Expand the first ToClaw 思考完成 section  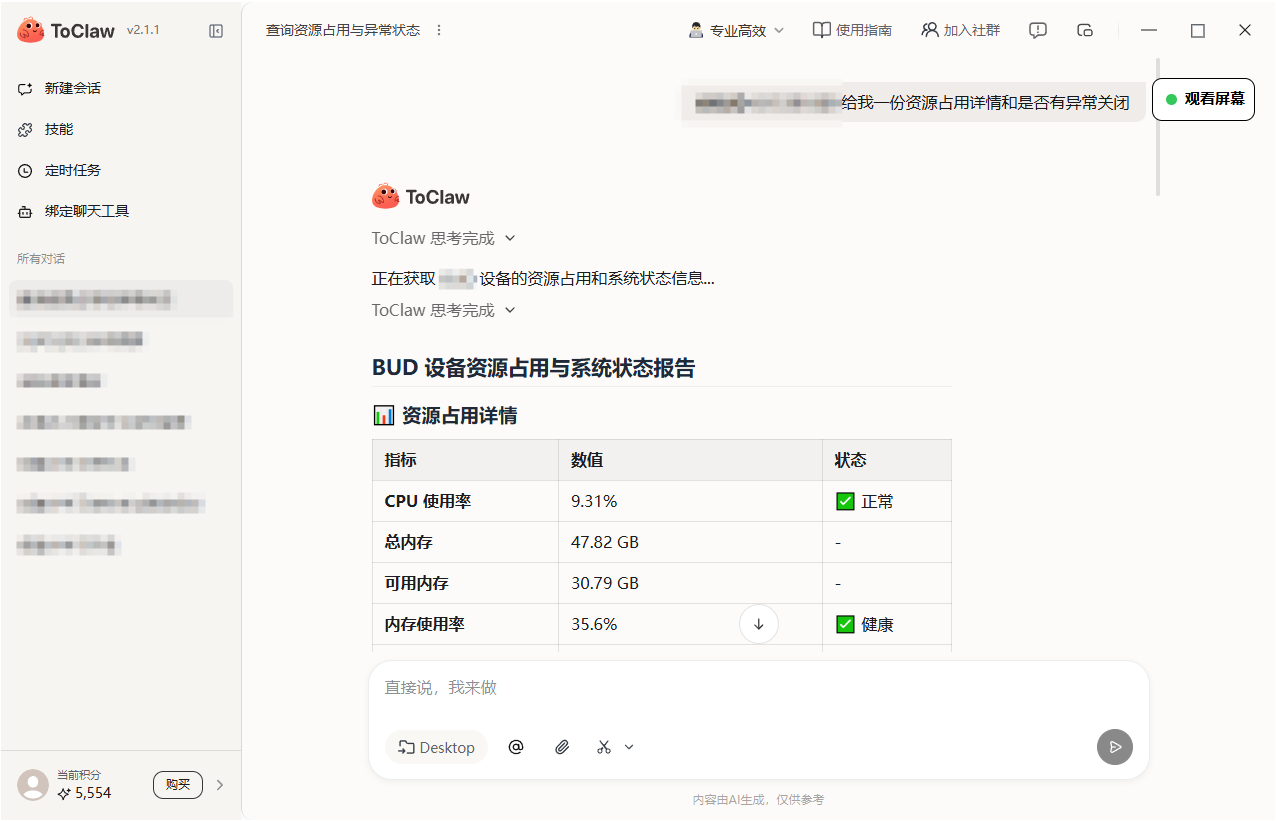click(444, 238)
